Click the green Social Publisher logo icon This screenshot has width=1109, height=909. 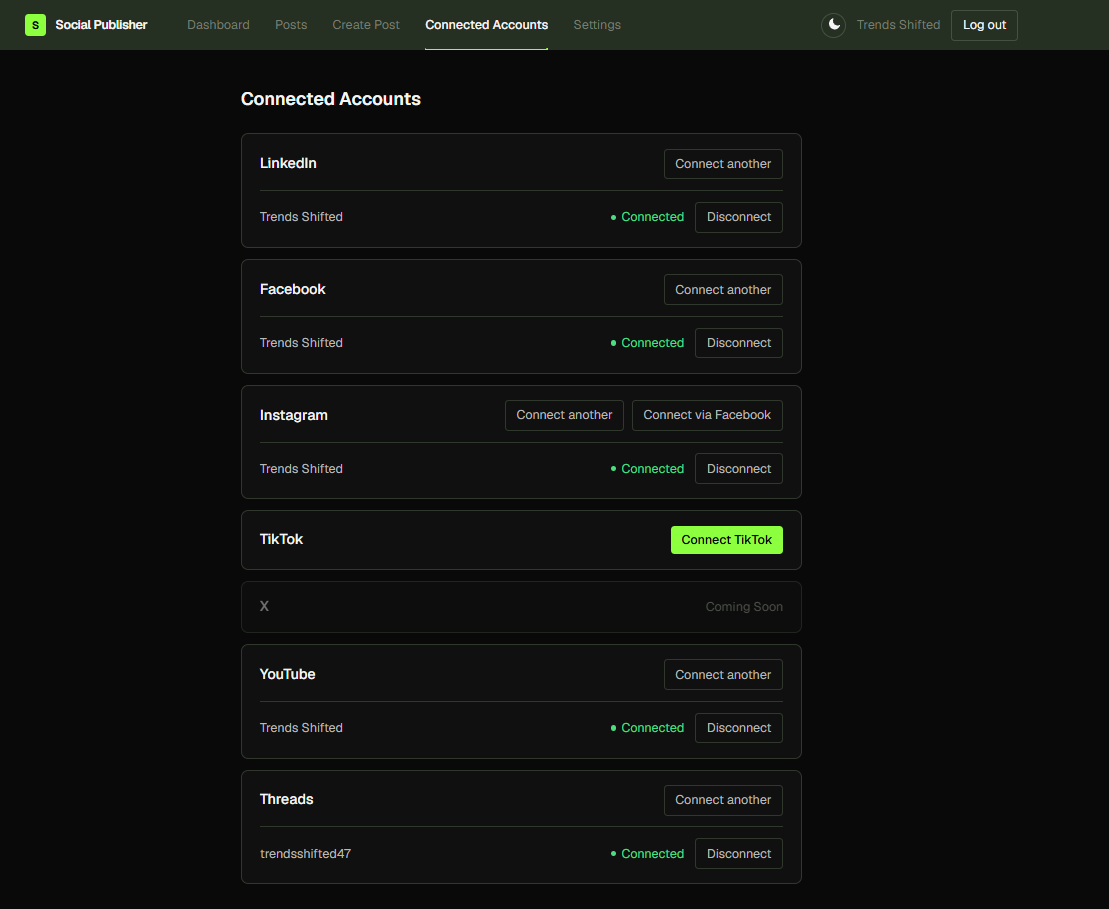tap(35, 25)
